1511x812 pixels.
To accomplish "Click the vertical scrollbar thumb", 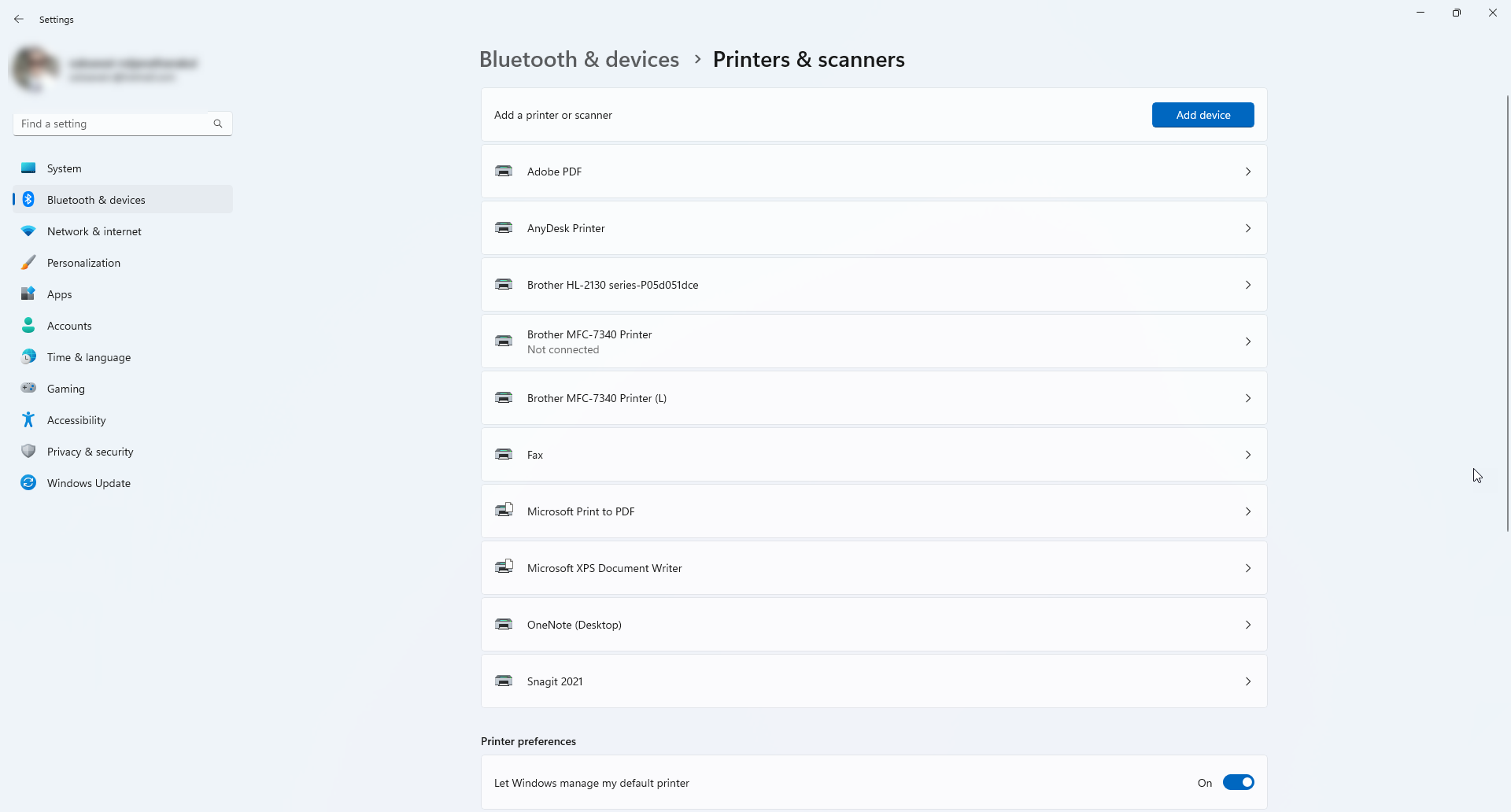I will tap(1507, 313).
